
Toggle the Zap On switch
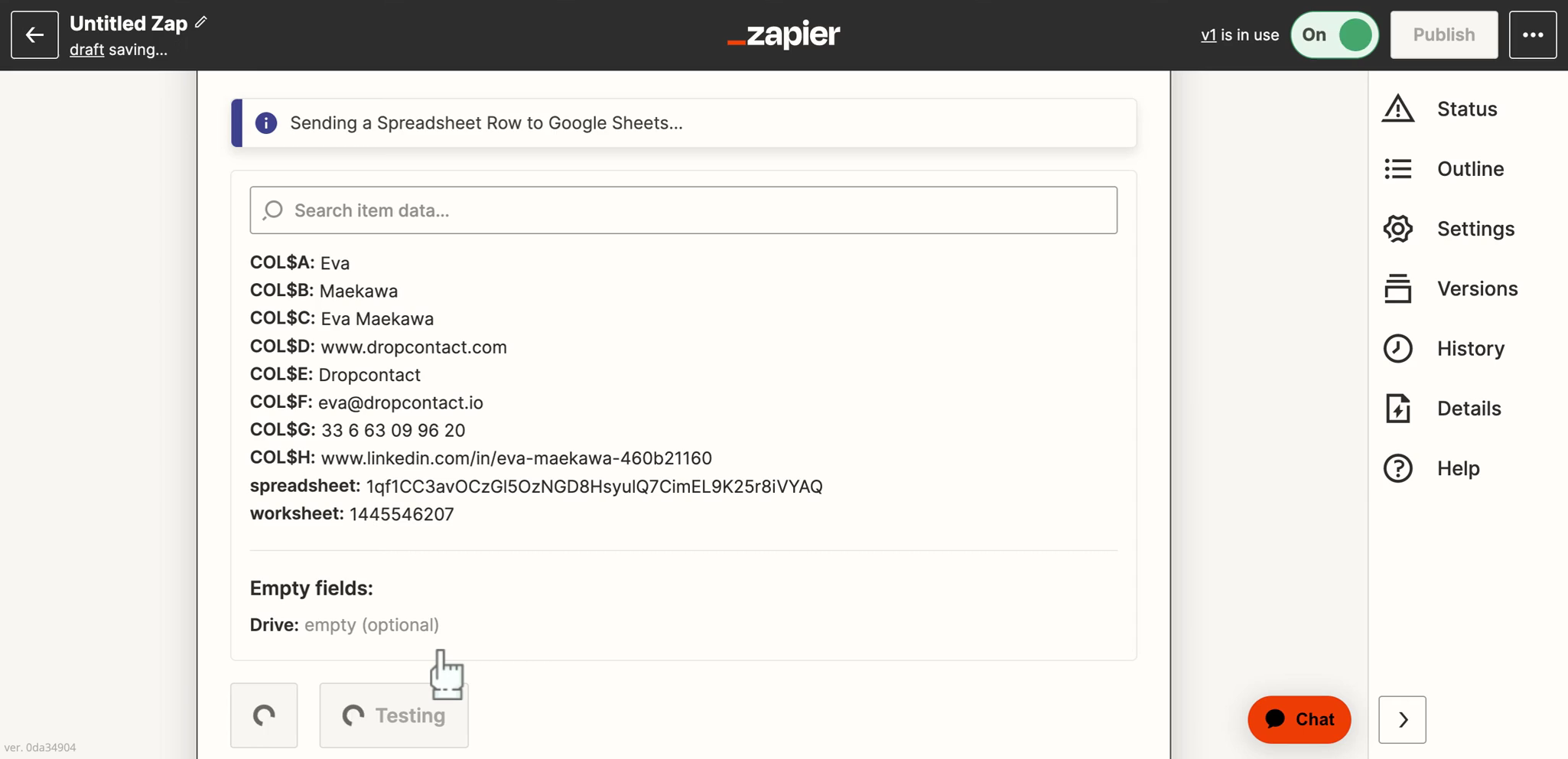tap(1335, 34)
